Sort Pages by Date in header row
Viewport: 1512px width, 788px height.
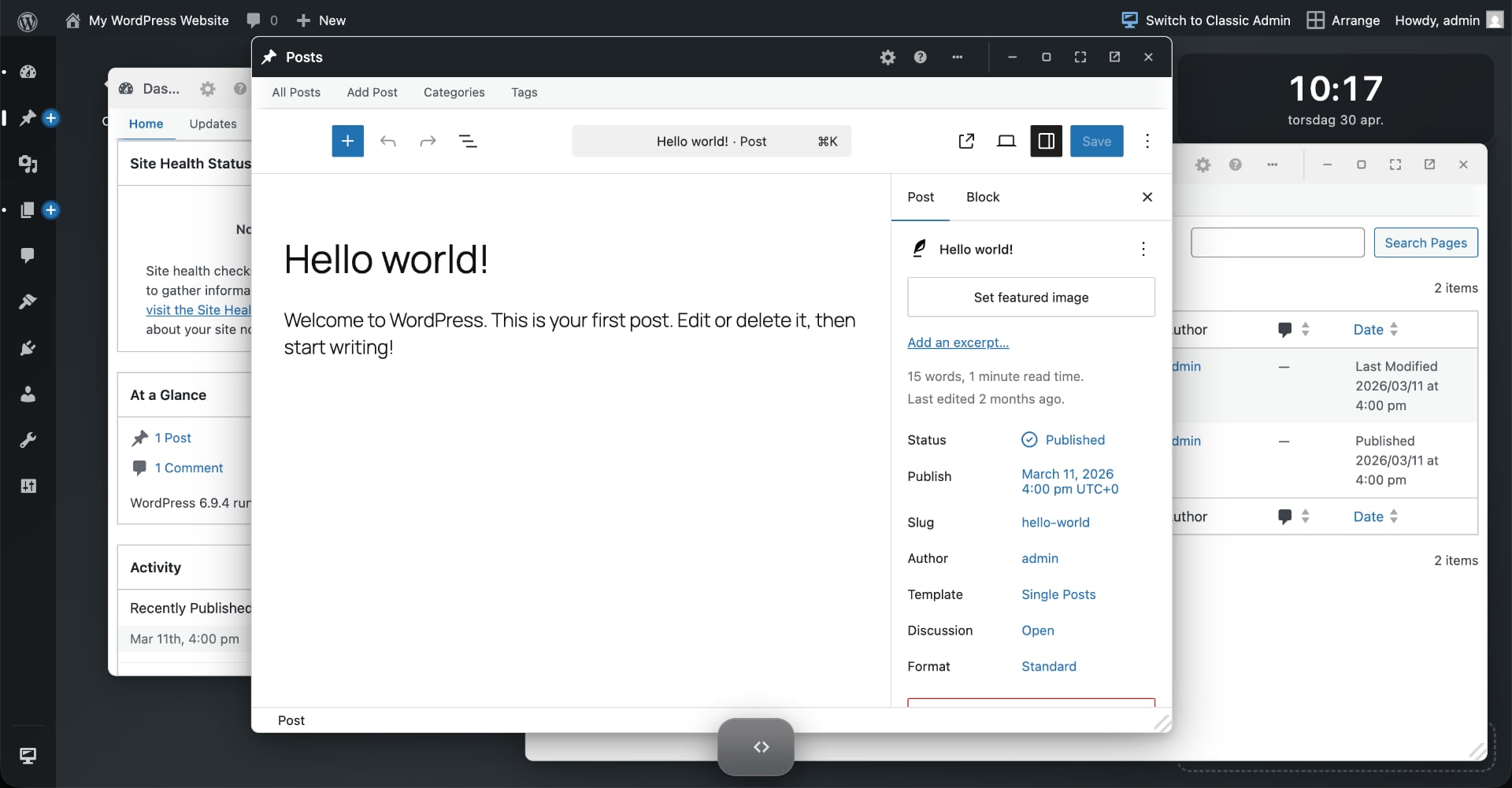1375,330
